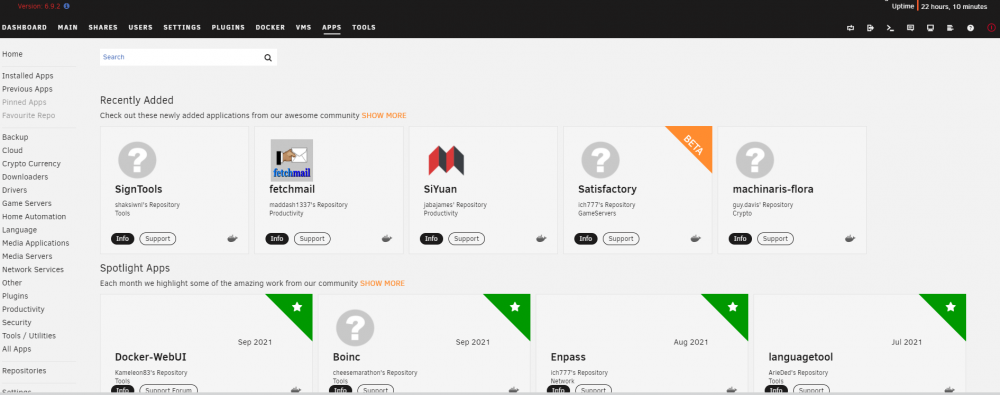Open the feedback speech-bubble icon

910,28
